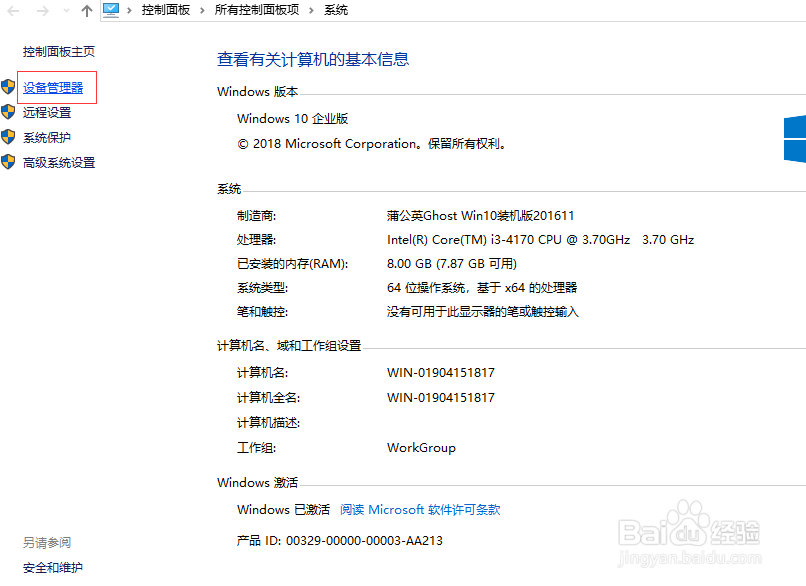Open 安全和维护 at the bottom left
Image resolution: width=806 pixels, height=586 pixels.
tap(51, 566)
